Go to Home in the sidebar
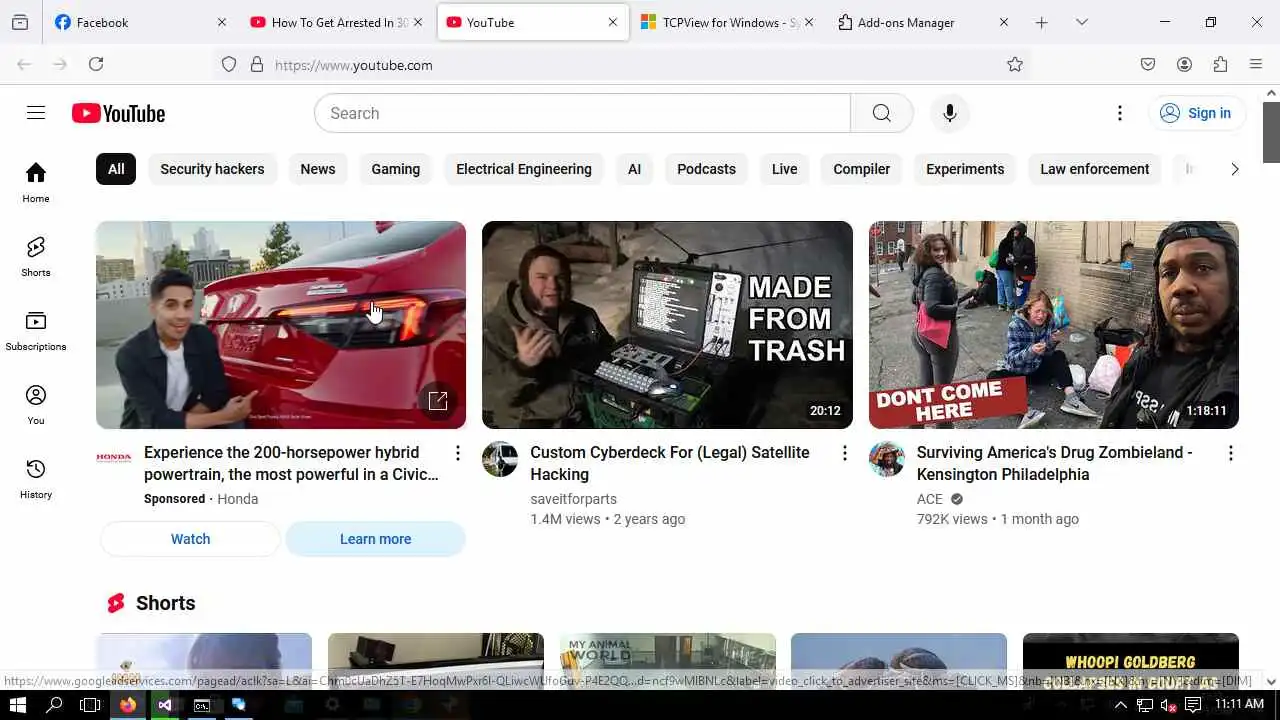Image resolution: width=1280 pixels, height=720 pixels. pos(36,182)
